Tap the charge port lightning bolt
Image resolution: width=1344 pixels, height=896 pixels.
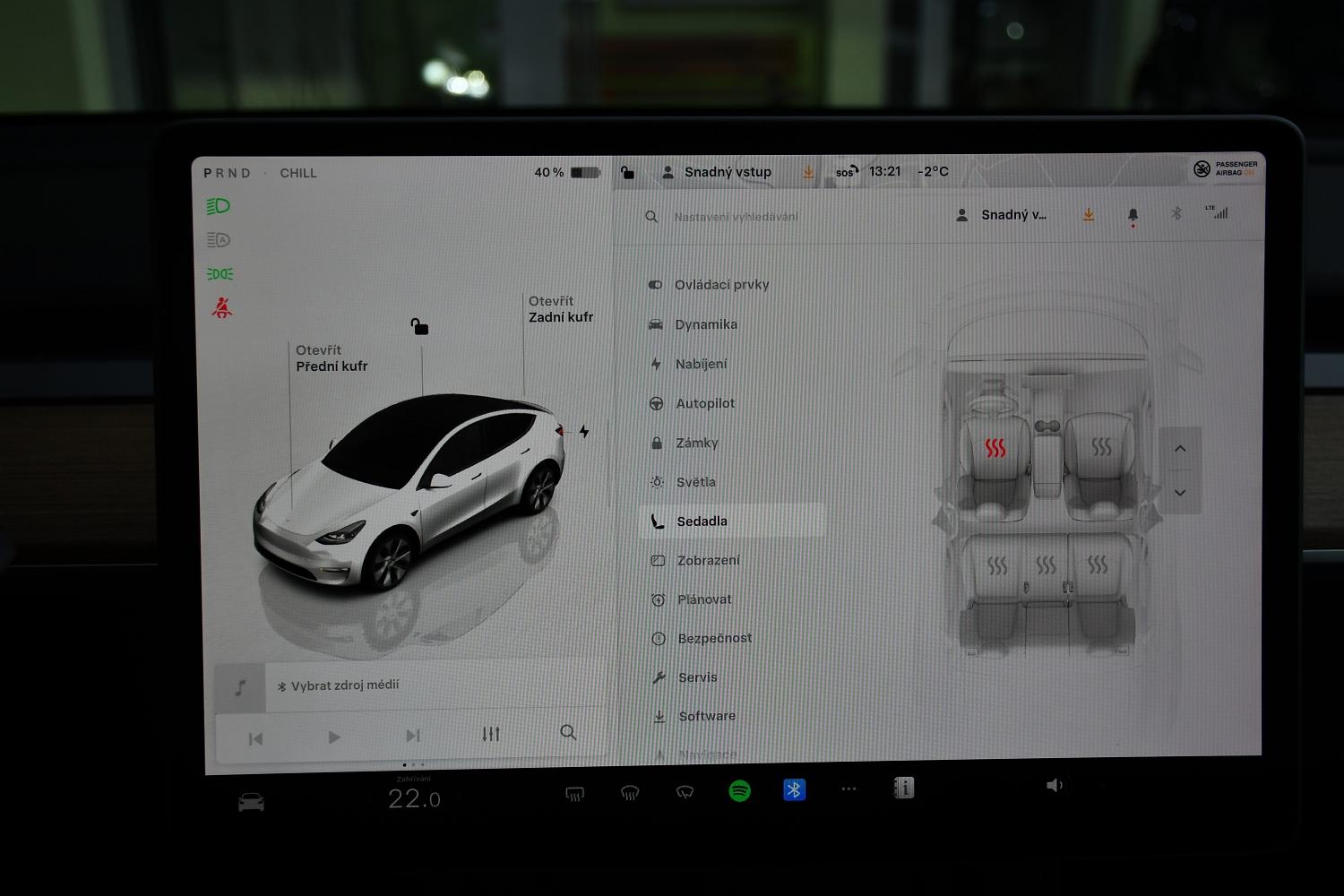tap(584, 432)
